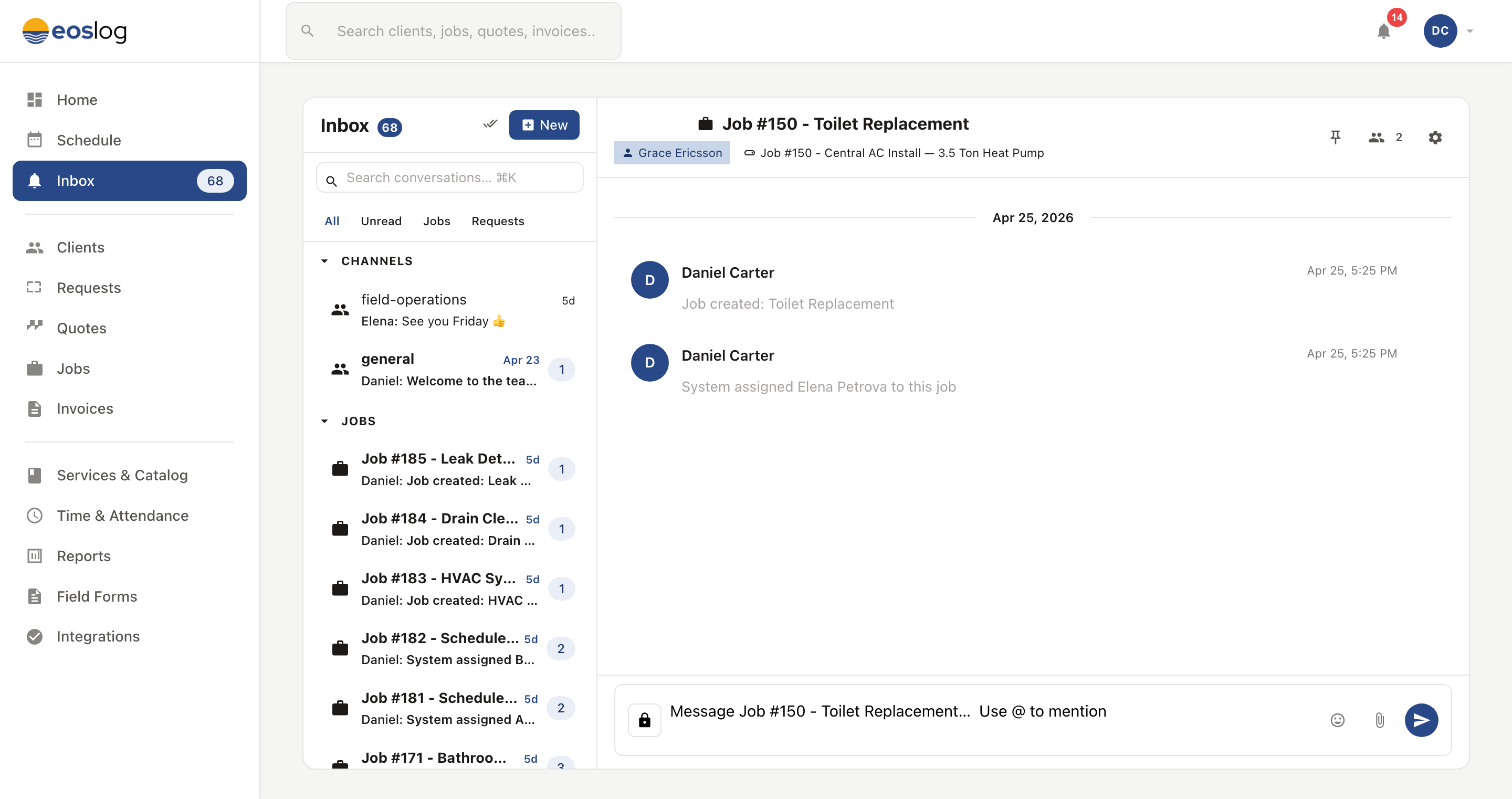
Task: Open Integrations from the sidebar
Action: point(129,636)
